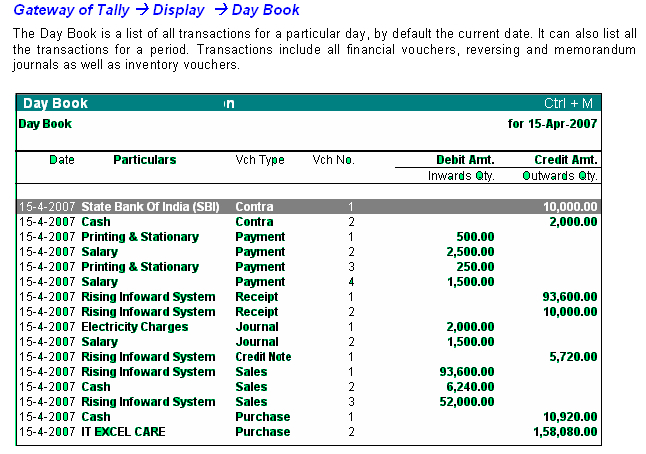Click the Ctrl + M shortcut label
Viewport: 646px width, 454px height.
pos(568,103)
